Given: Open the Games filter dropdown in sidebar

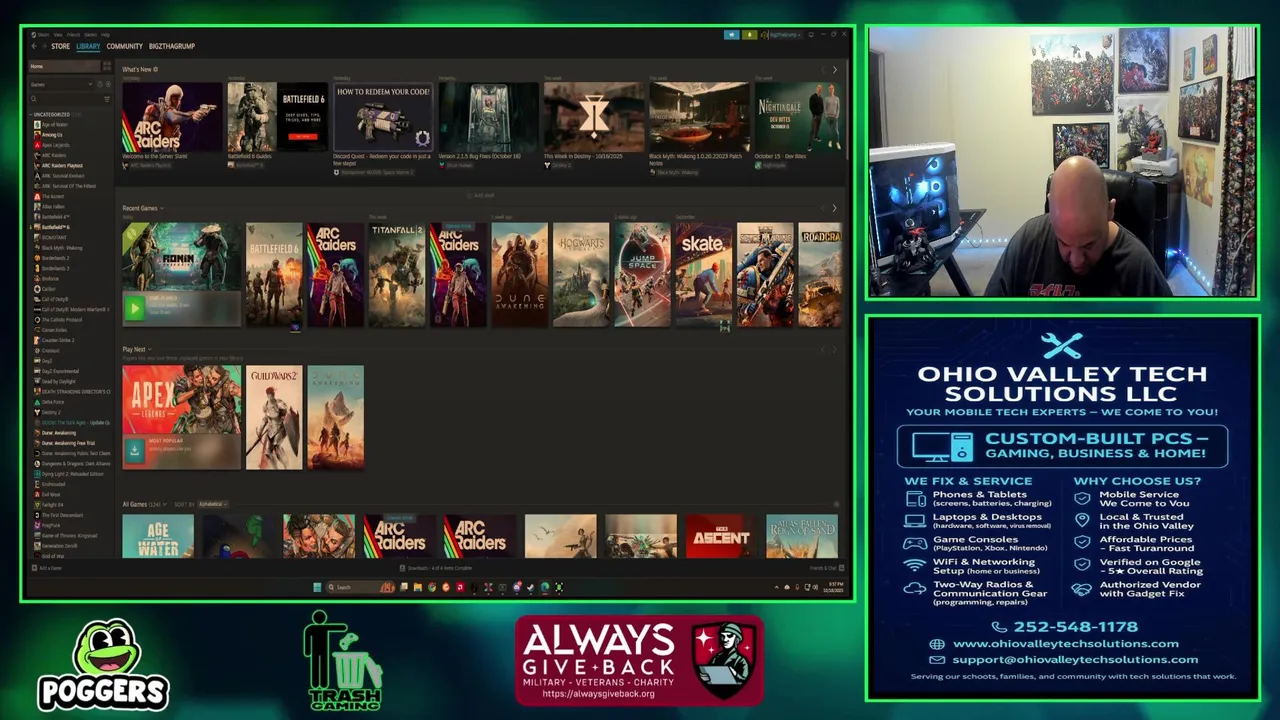Looking at the screenshot, I should click(x=62, y=84).
